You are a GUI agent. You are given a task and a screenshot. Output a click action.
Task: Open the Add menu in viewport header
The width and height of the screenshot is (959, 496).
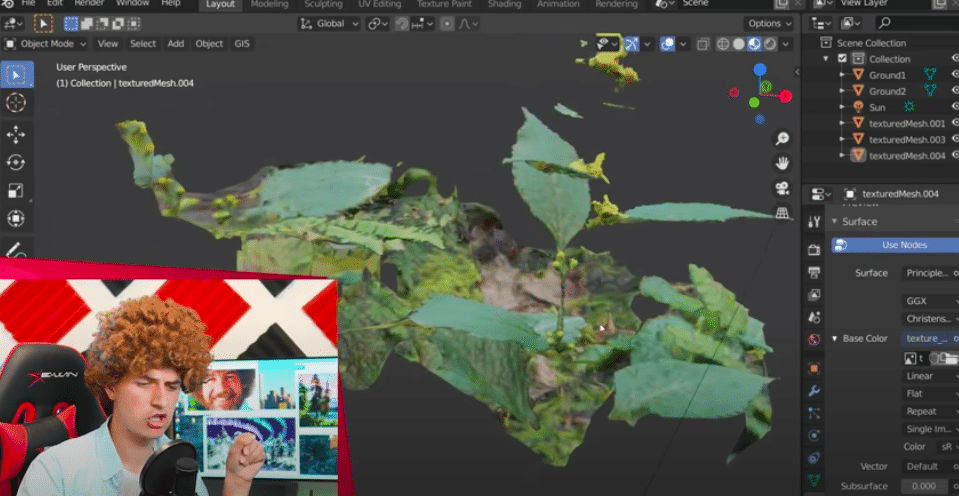(x=176, y=44)
